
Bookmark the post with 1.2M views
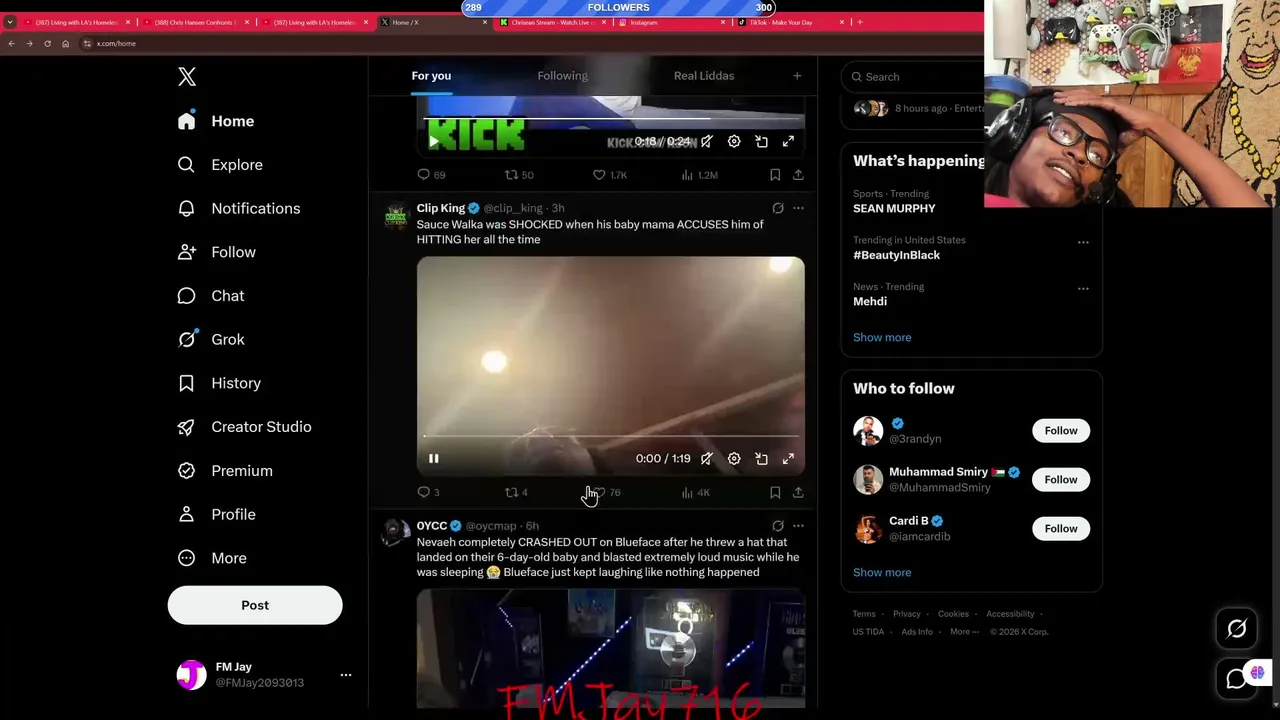point(775,175)
